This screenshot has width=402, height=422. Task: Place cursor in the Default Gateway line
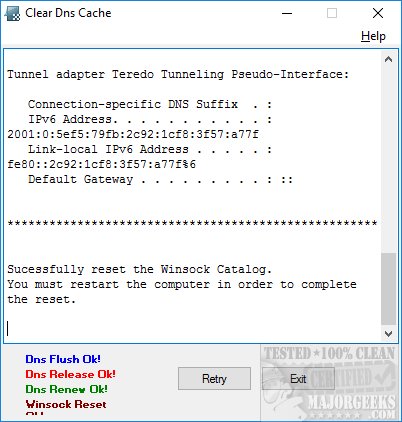point(160,179)
